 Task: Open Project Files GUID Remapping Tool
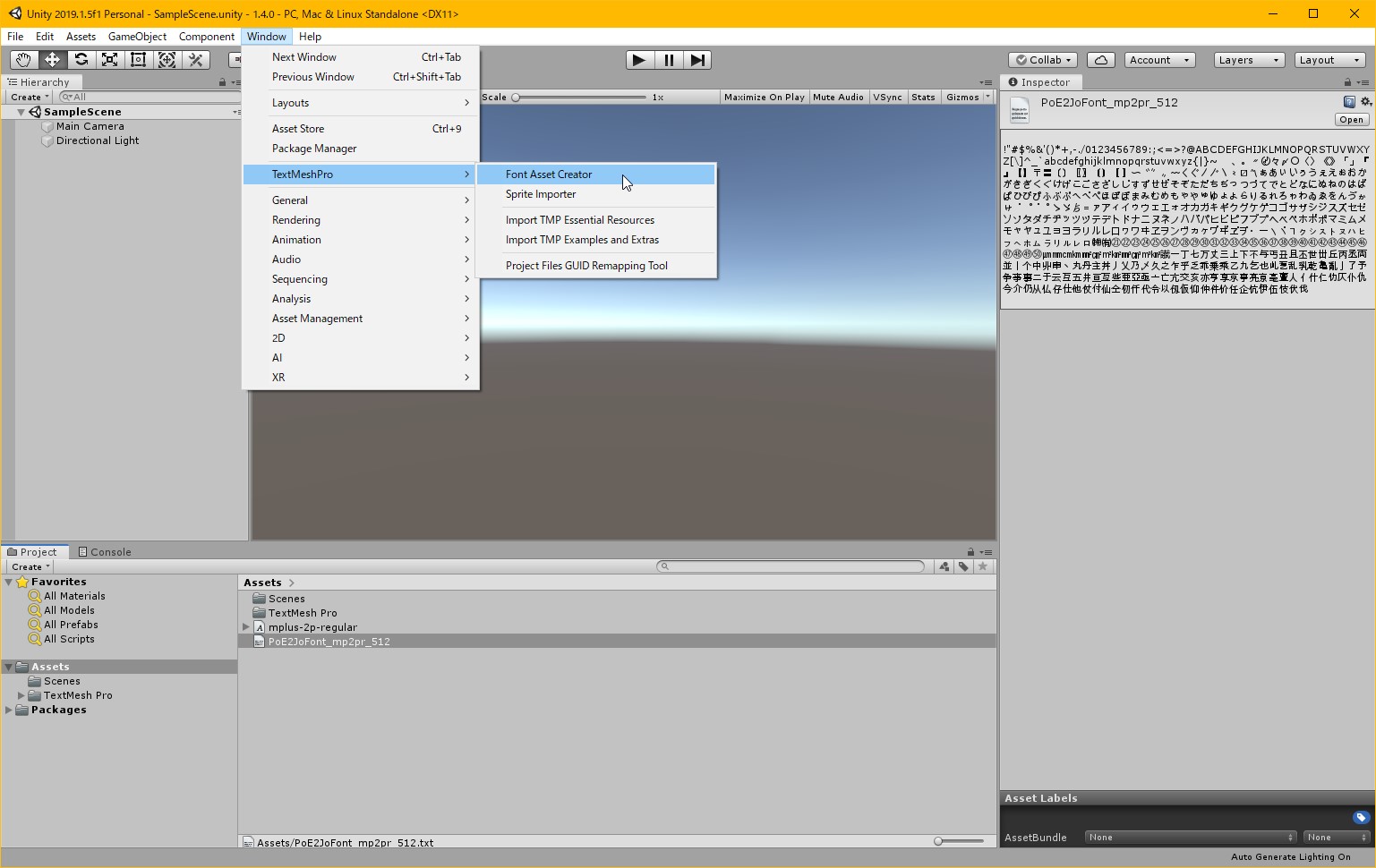click(x=596, y=266)
